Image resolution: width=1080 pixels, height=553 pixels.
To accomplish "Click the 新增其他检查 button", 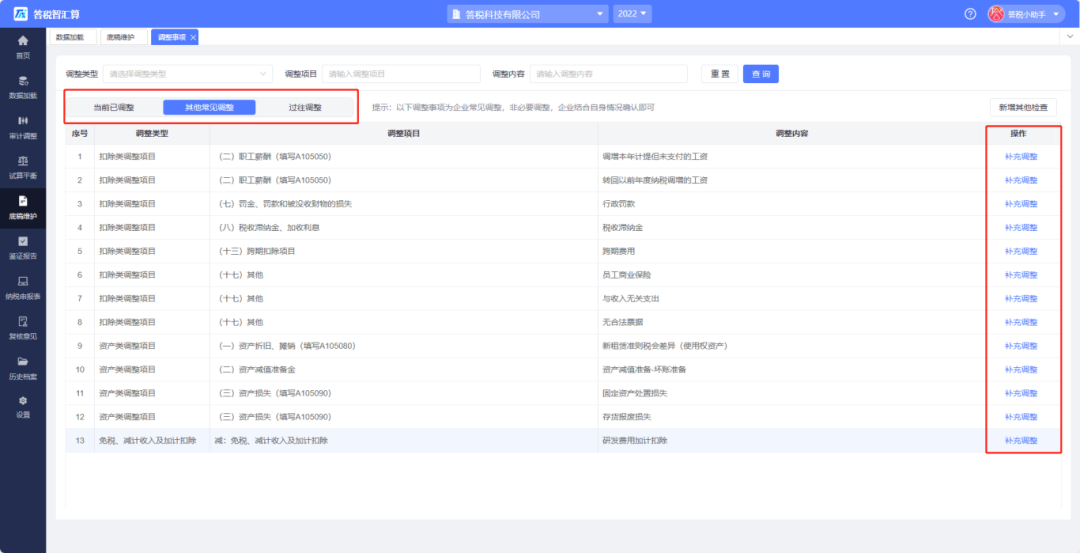I will tap(1024, 107).
